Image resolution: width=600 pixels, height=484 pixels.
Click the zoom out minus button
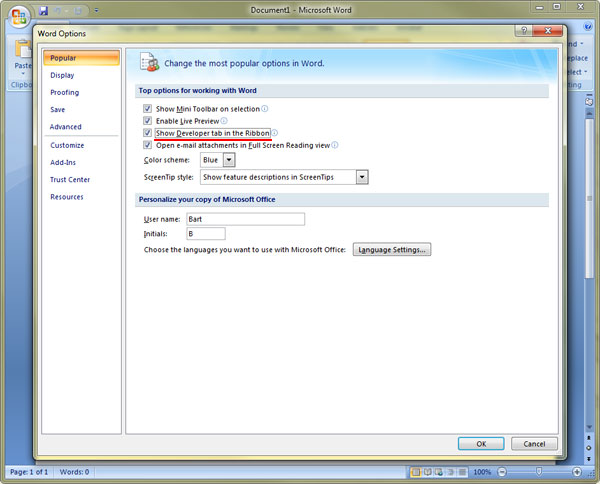click(x=502, y=472)
